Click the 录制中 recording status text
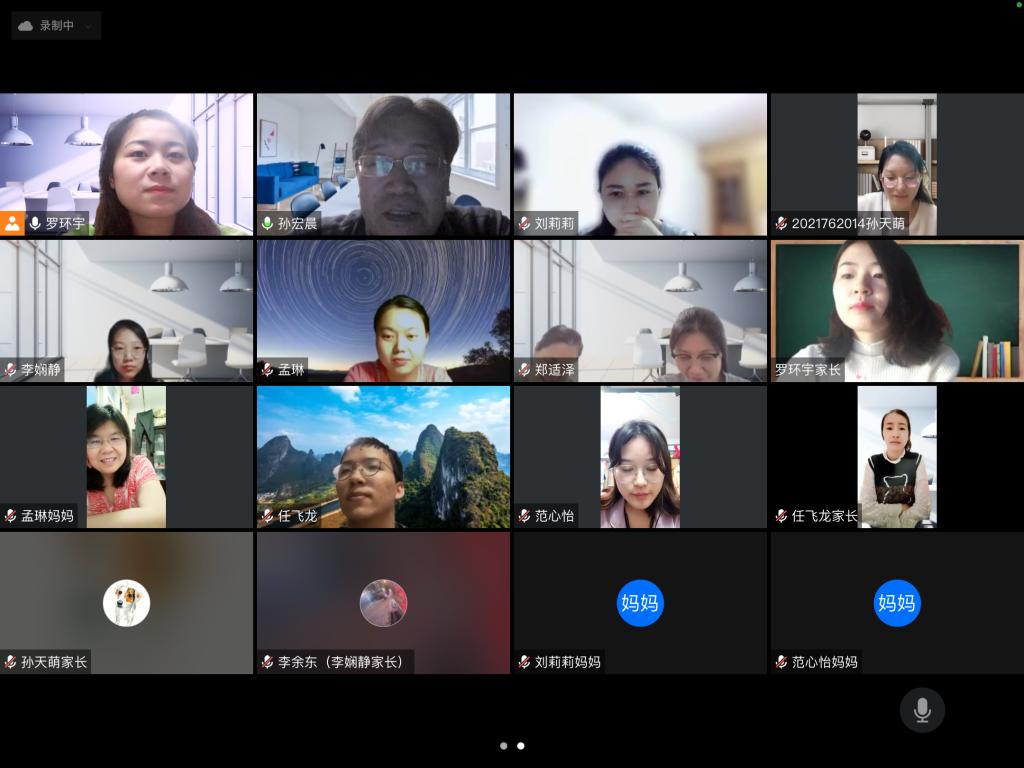 (57, 25)
